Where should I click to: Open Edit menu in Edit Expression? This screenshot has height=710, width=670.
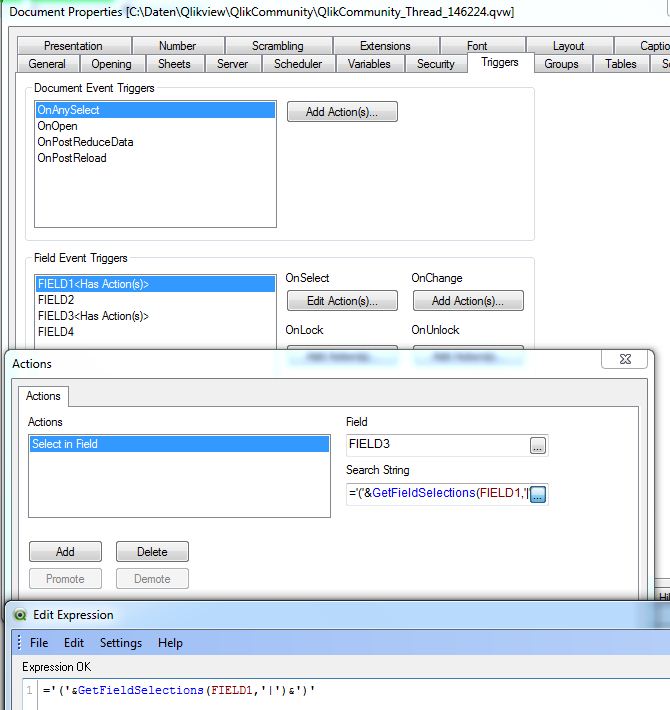74,643
